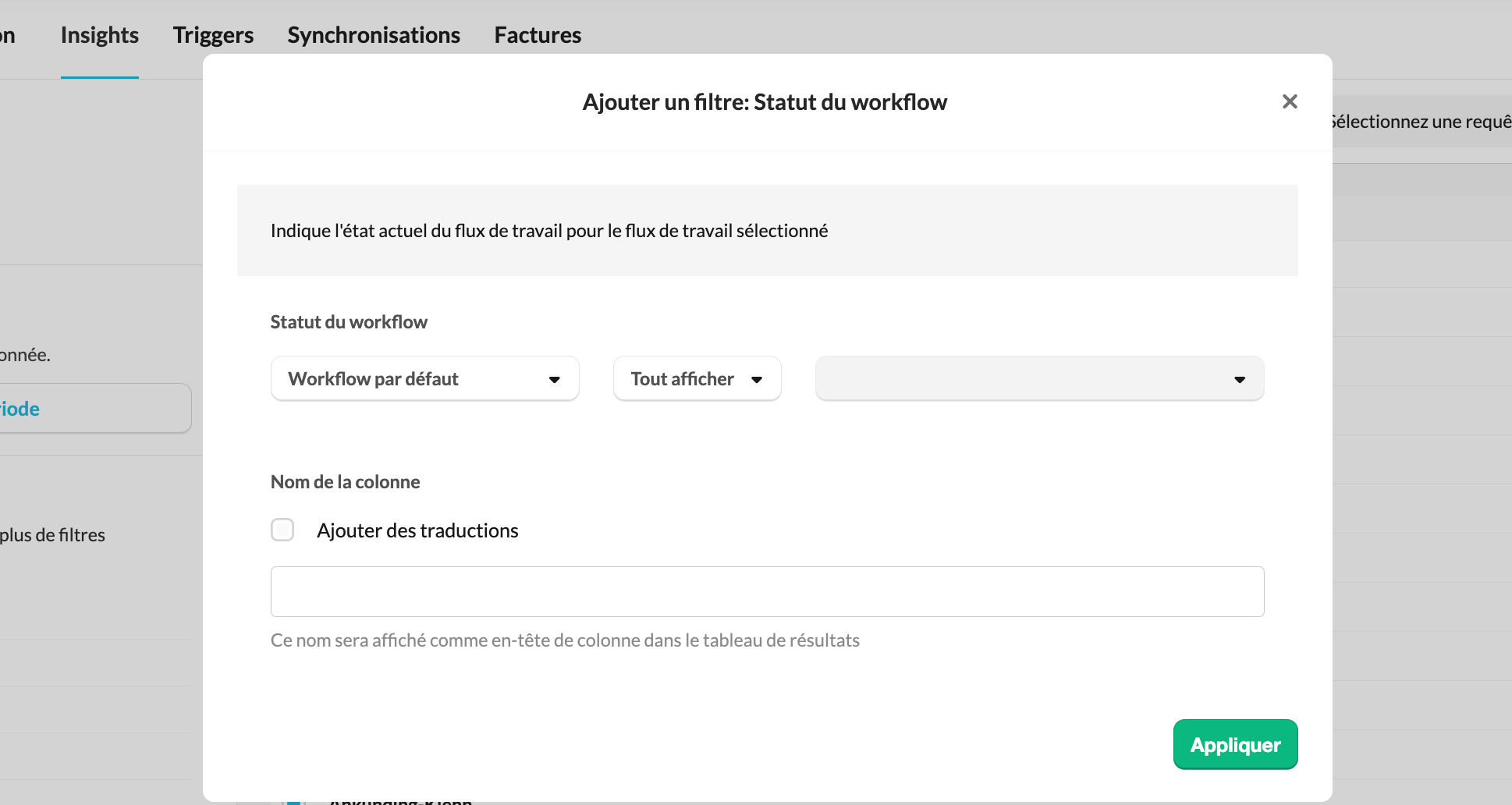Open the Sélectionnez une requête selector
This screenshot has height=805, width=1512.
pyautogui.click(x=1421, y=122)
